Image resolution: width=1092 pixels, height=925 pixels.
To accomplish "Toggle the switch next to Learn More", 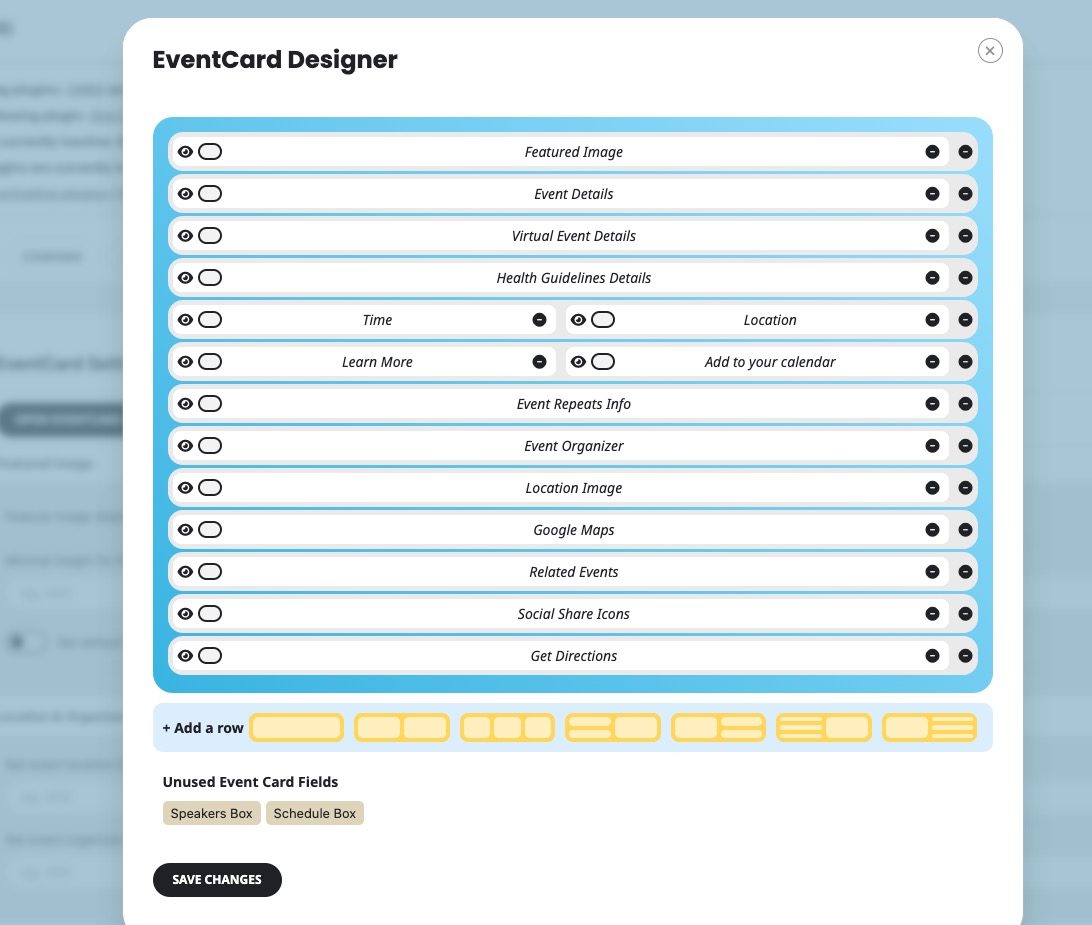I will pyautogui.click(x=210, y=362).
